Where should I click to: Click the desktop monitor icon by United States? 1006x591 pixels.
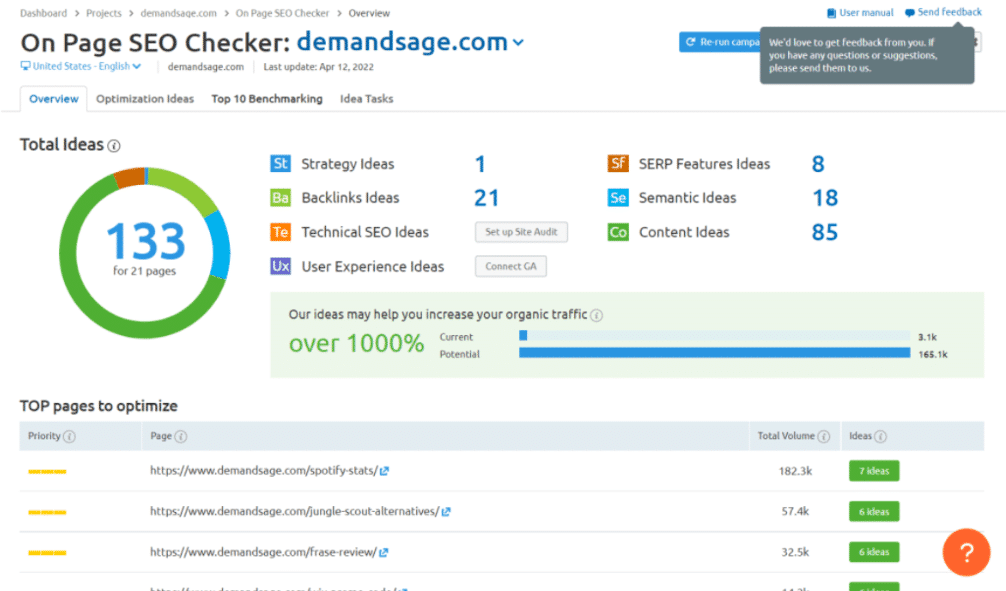point(25,66)
